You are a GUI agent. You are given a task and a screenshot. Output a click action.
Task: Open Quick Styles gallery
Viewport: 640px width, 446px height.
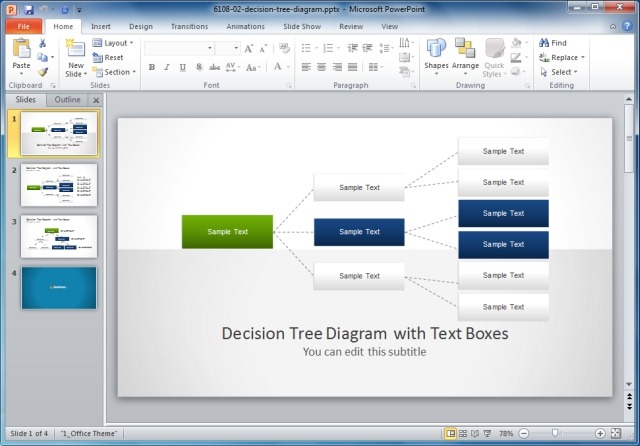point(494,58)
